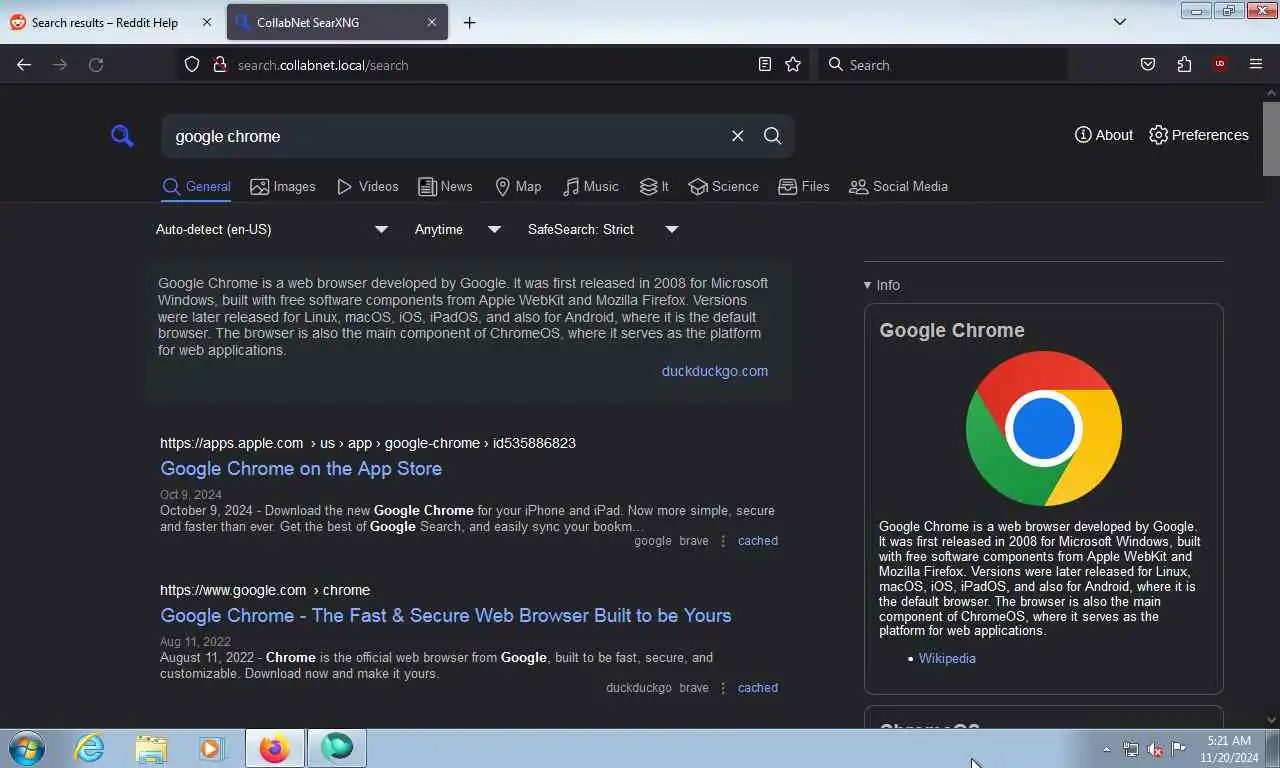
Task: Switch to Files category
Action: pyautogui.click(x=804, y=186)
